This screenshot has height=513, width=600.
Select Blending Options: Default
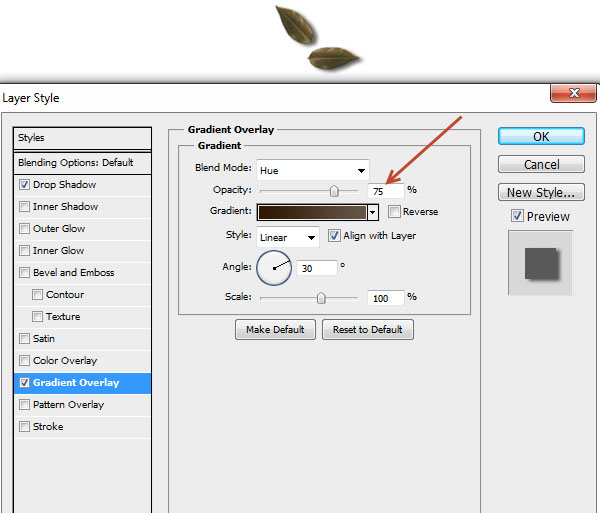[82, 163]
